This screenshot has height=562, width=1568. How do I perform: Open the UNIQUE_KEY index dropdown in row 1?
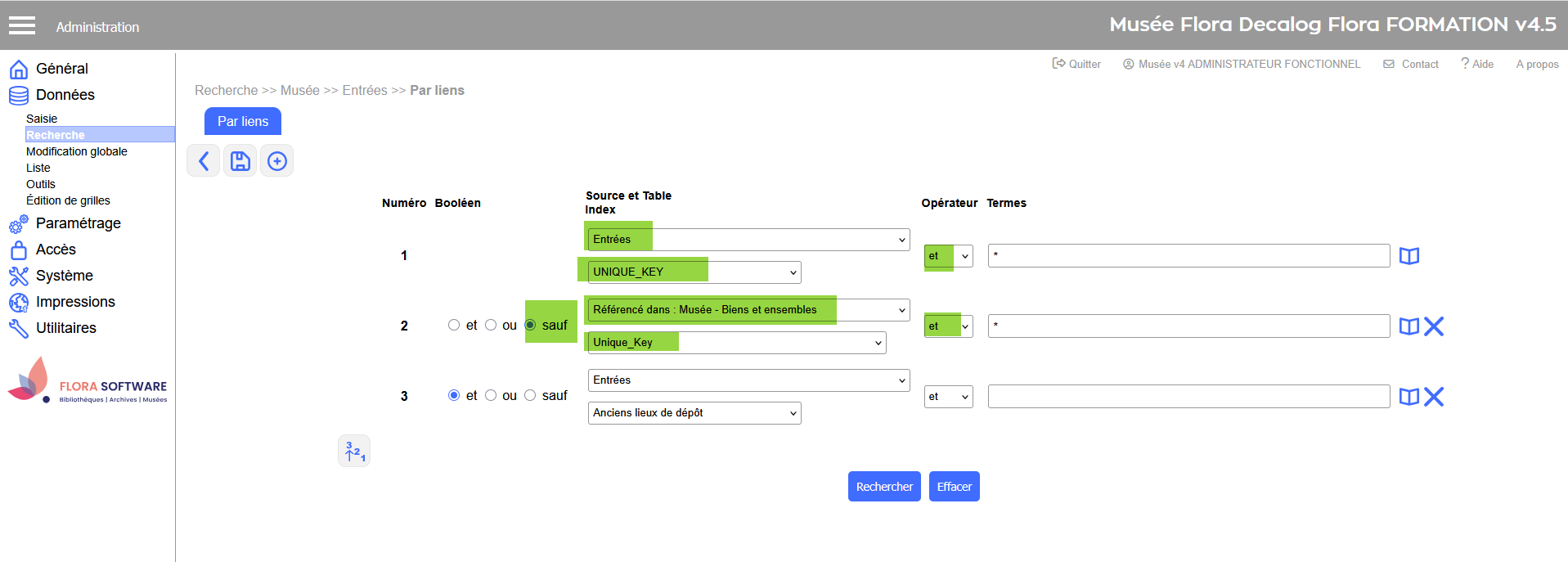coord(694,272)
